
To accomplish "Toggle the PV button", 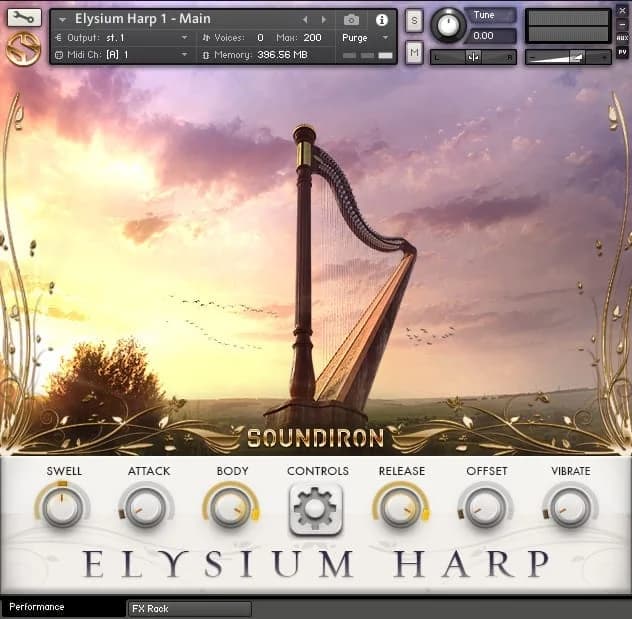I will tap(622, 52).
